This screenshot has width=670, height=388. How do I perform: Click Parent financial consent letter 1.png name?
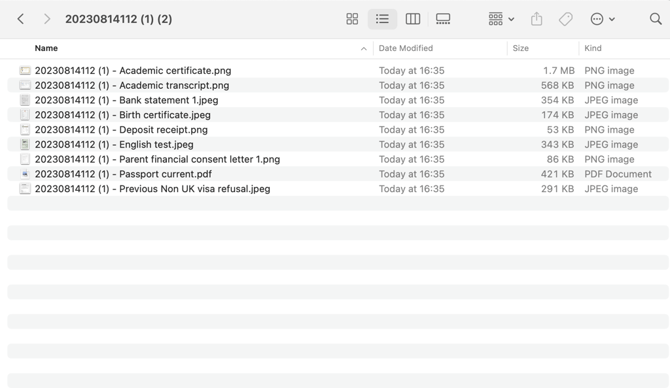[x=157, y=159]
